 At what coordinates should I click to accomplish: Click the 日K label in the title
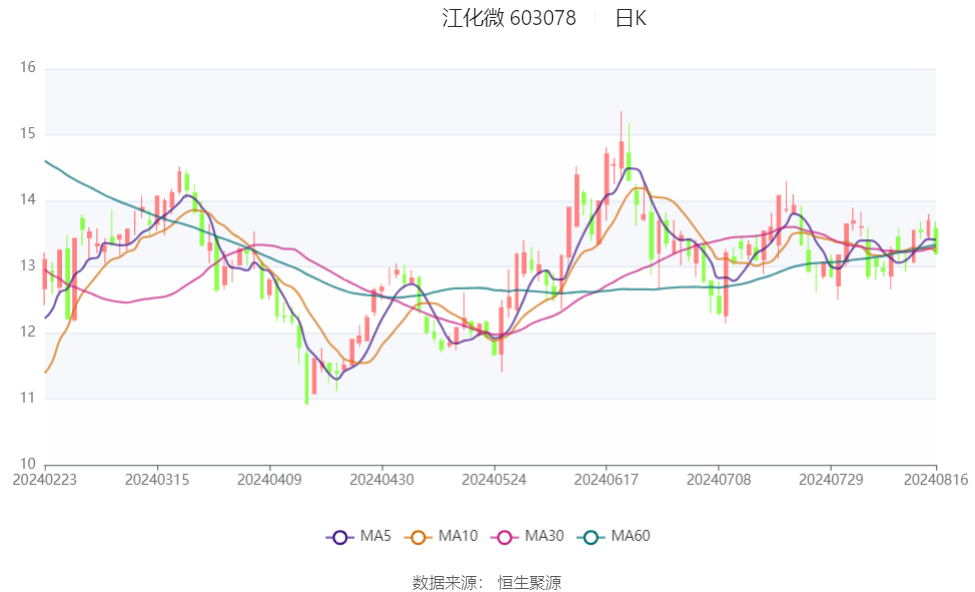pos(631,18)
